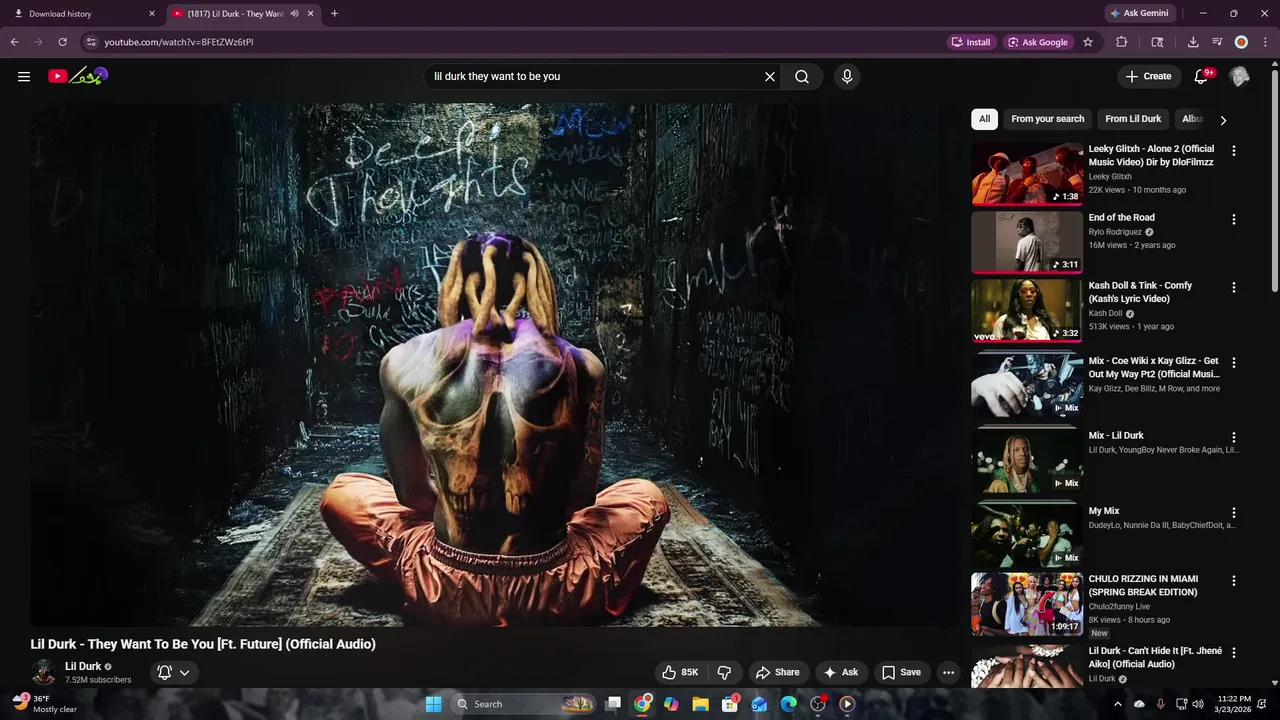Open media controls music-note icon
This screenshot has width=1280, height=720.
point(1217,42)
